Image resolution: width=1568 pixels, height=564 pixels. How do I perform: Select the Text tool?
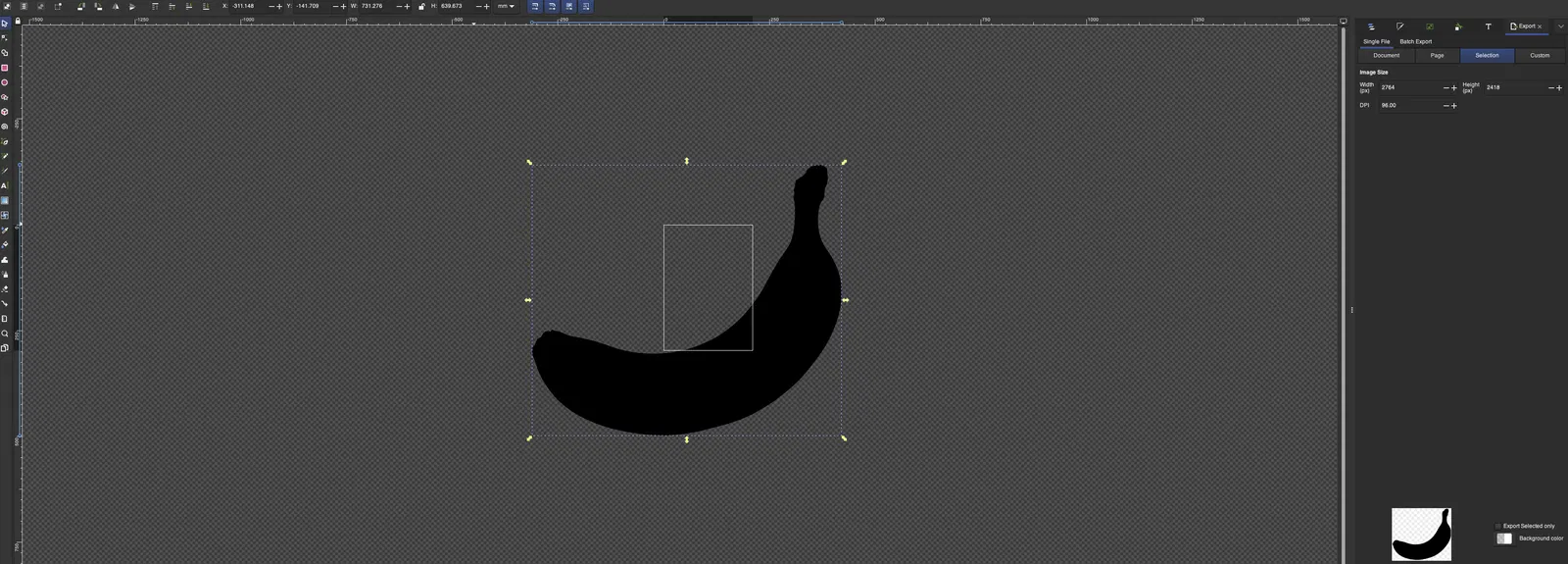[x=5, y=185]
